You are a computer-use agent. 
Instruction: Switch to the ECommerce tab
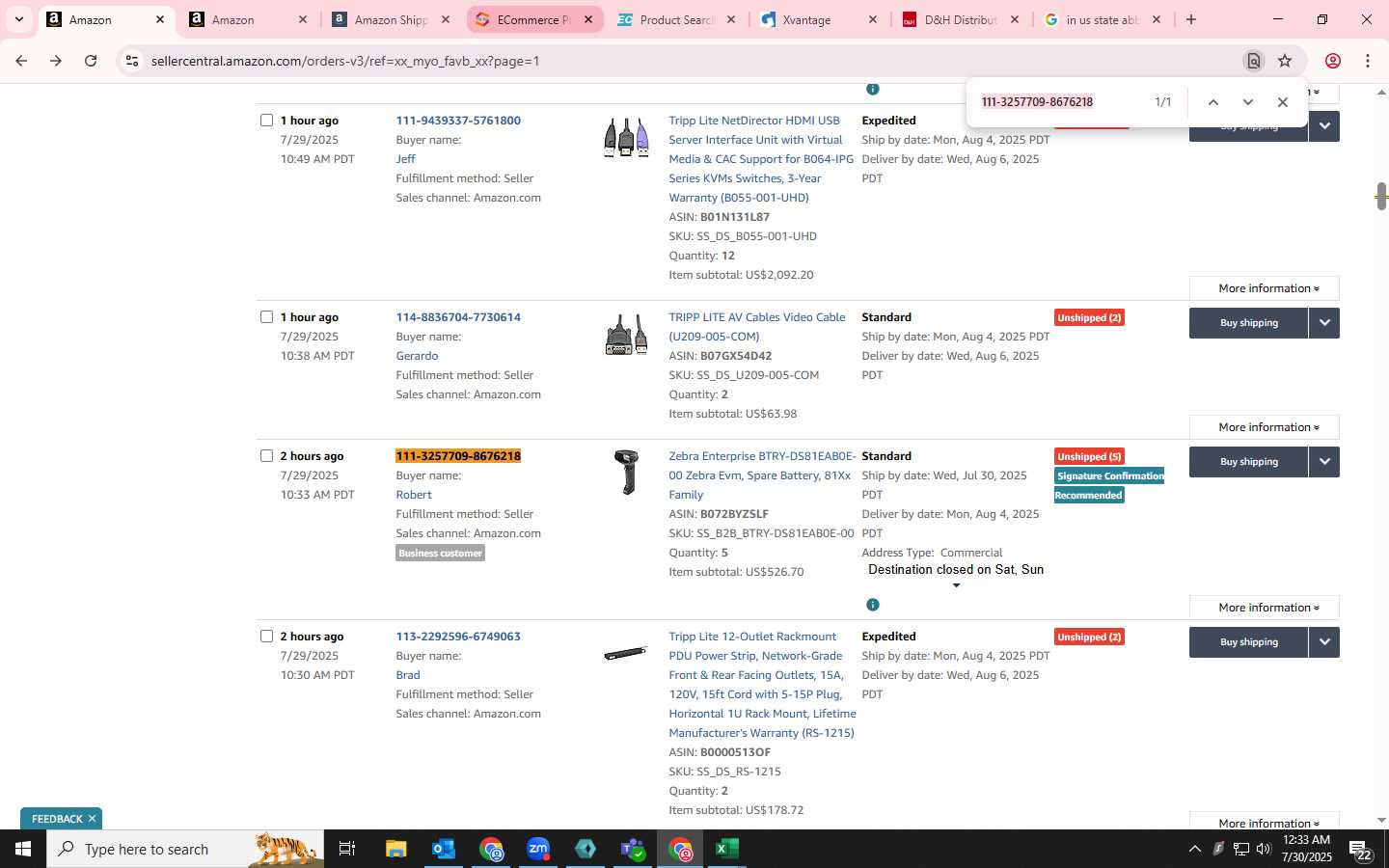tap(533, 19)
